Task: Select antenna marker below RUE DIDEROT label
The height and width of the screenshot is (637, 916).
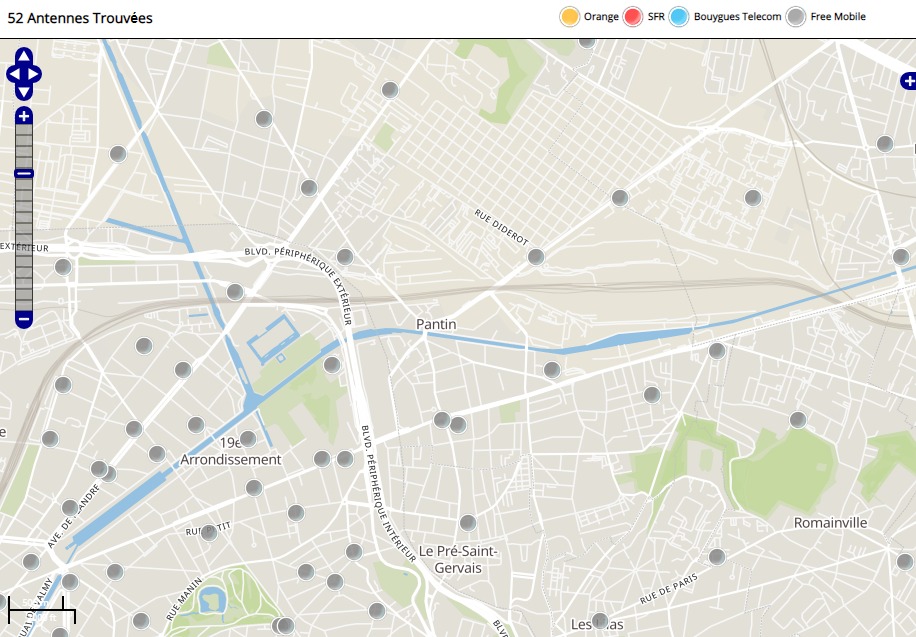Action: pyautogui.click(x=536, y=257)
